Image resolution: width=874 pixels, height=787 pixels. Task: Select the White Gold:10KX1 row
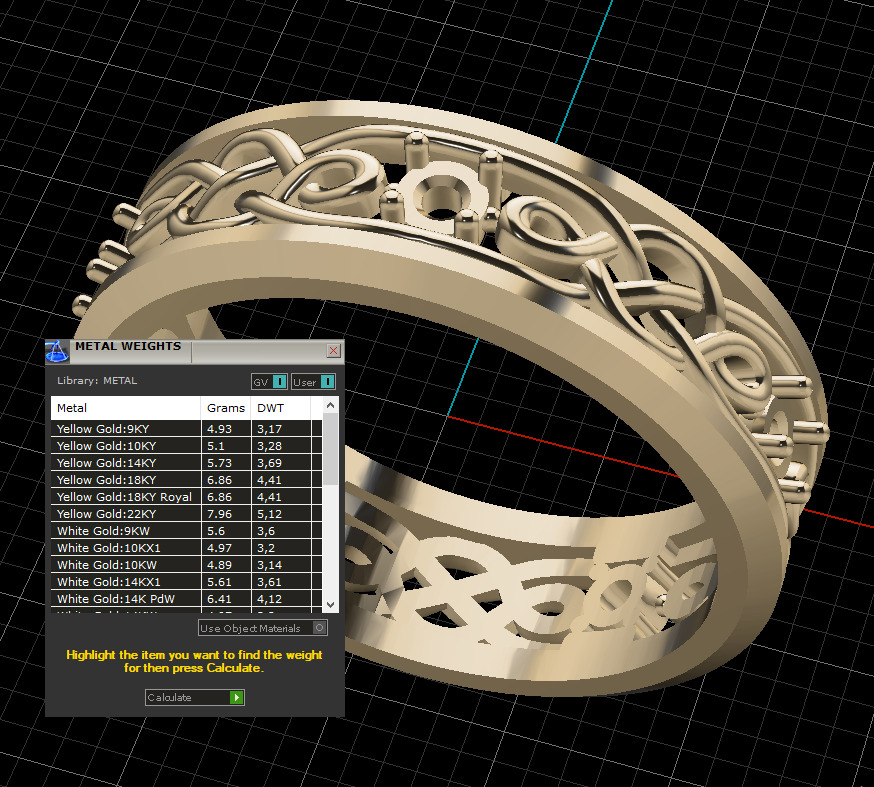(186, 548)
